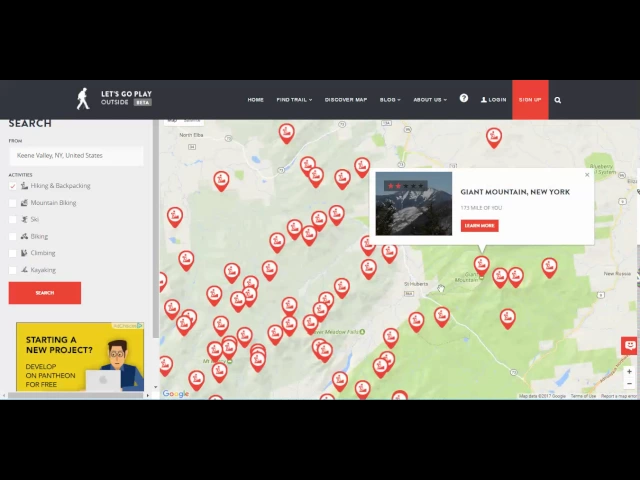Expand the About Us dropdown menu
Viewport: 640px width, 480px height.
(430, 100)
